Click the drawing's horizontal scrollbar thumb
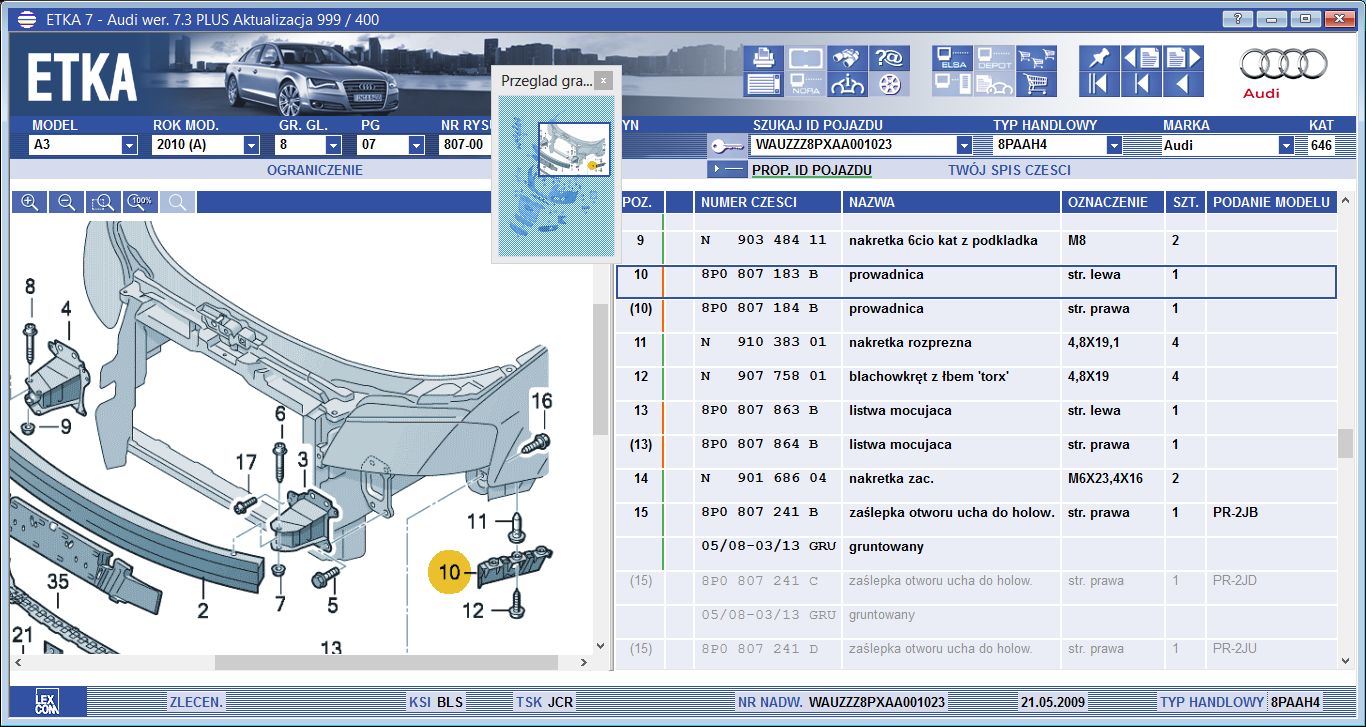This screenshot has height=727, width=1366. point(386,662)
